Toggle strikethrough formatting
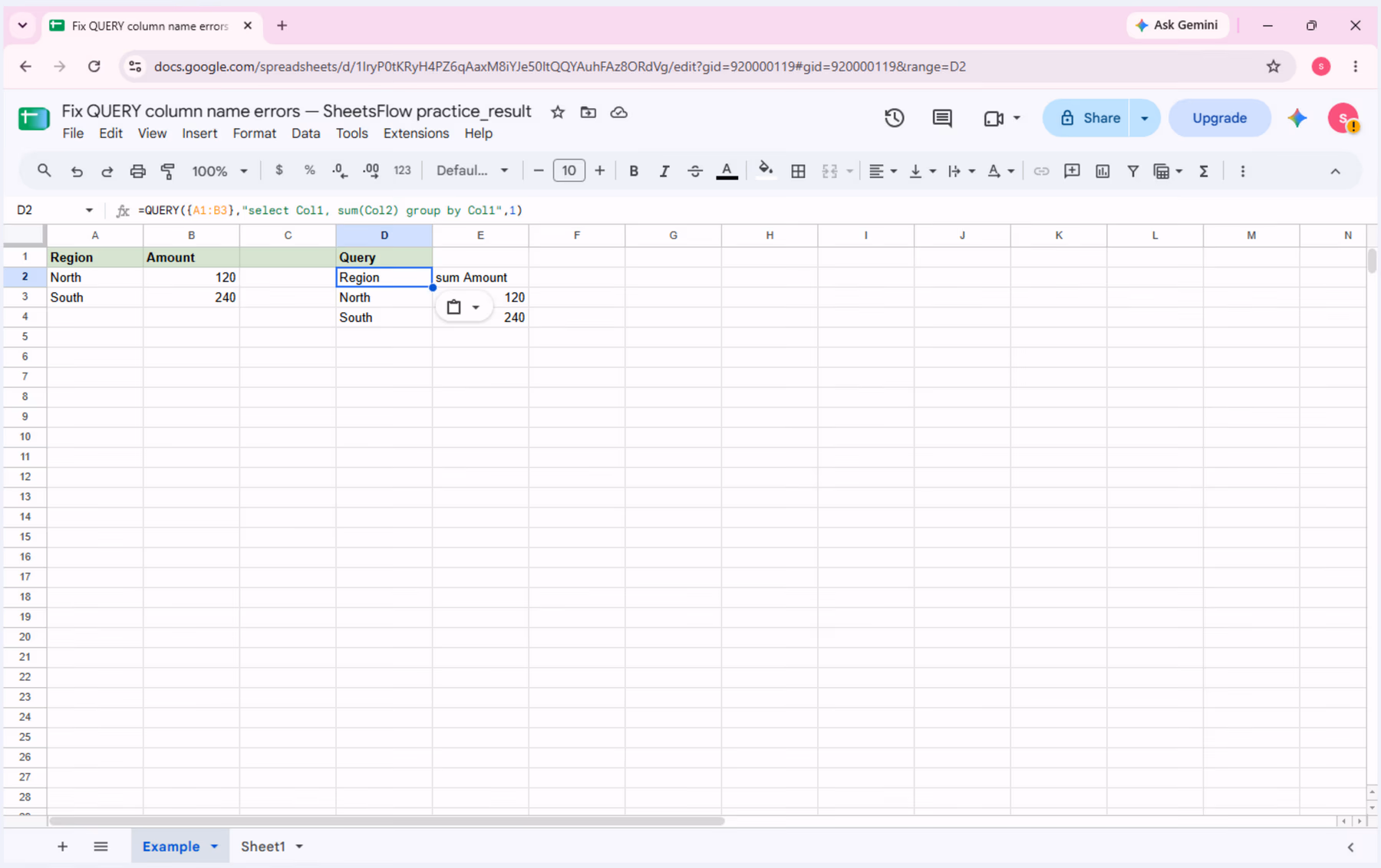Screen dimensions: 1381x868 695,171
